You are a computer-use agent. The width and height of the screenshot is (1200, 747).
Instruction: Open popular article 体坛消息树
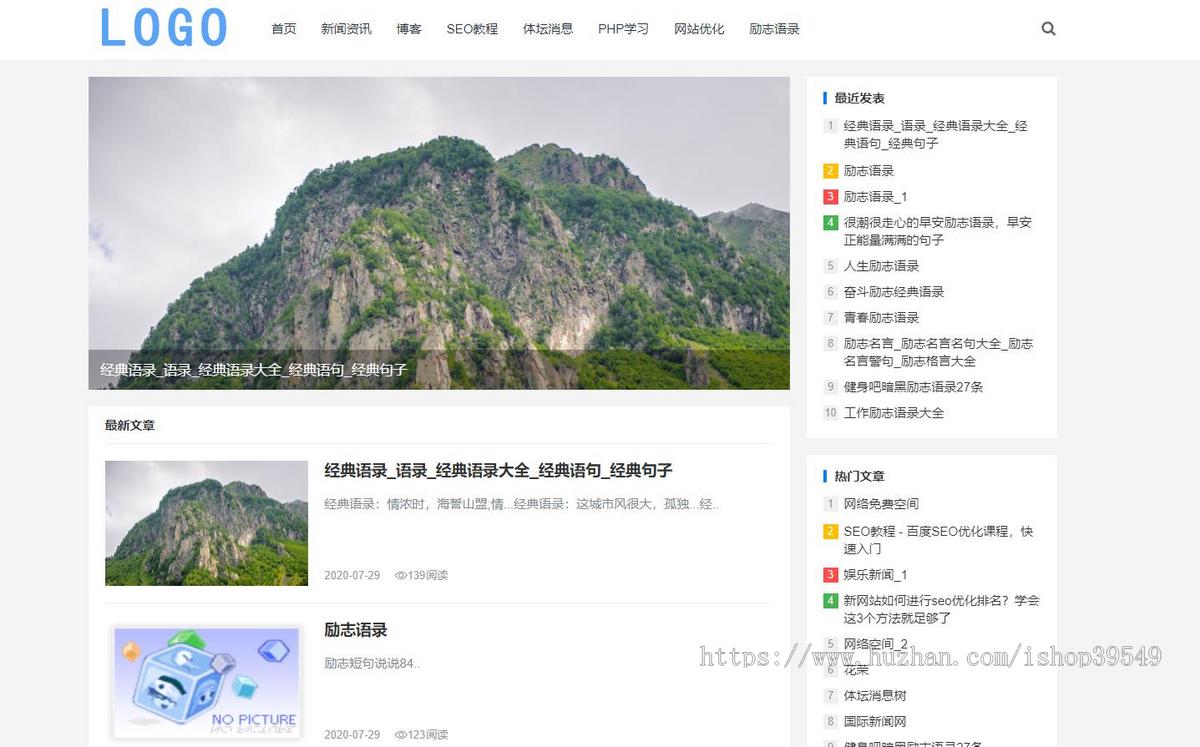[x=875, y=696]
